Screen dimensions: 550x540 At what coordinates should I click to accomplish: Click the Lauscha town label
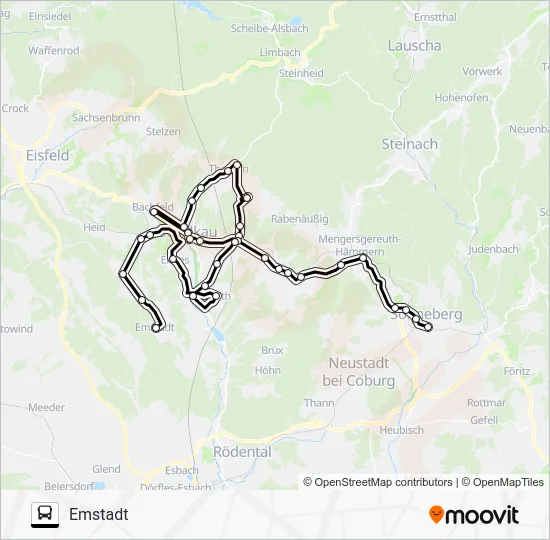pos(414,46)
